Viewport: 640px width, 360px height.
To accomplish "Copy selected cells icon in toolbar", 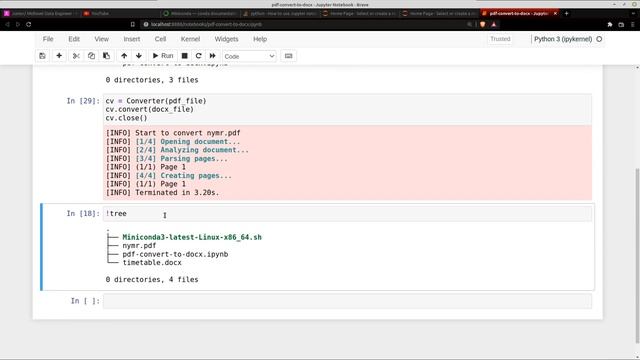I will tap(91, 56).
